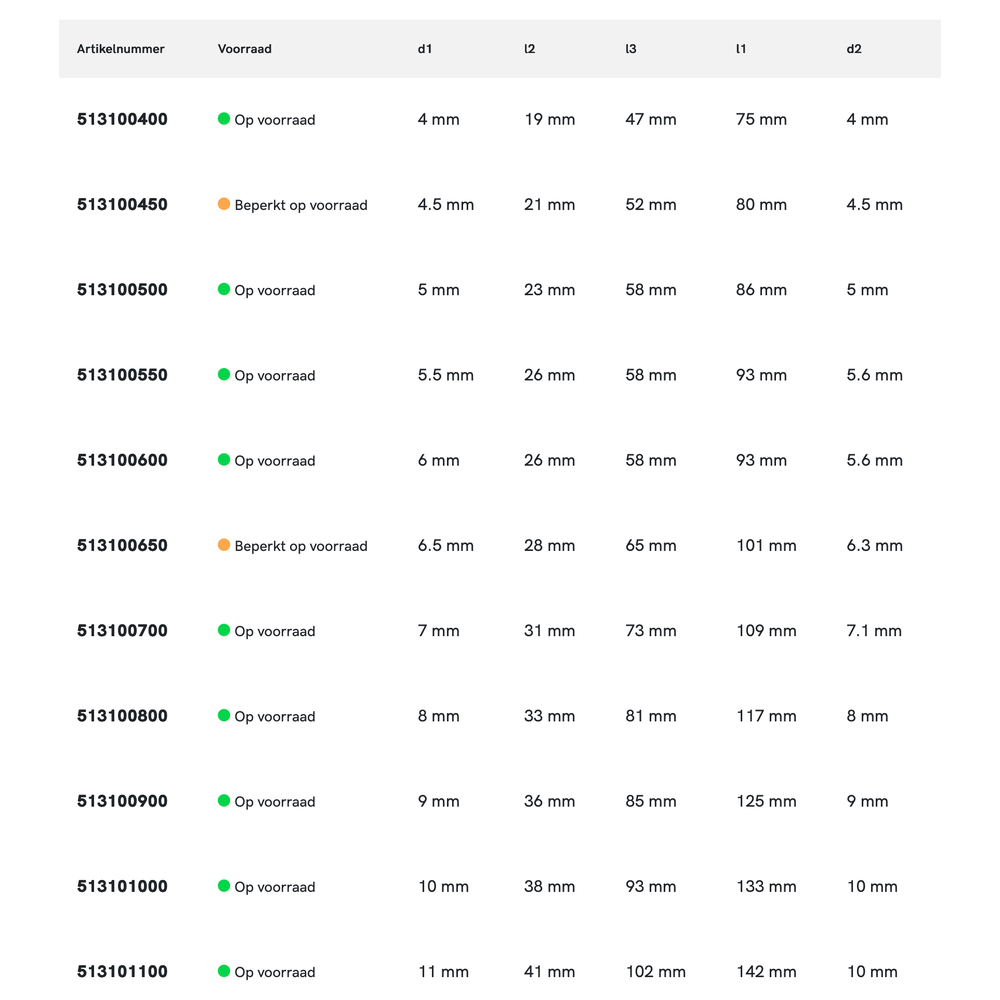Click the Voorraad column header
Image resolution: width=1000 pixels, height=1000 pixels.
245,49
